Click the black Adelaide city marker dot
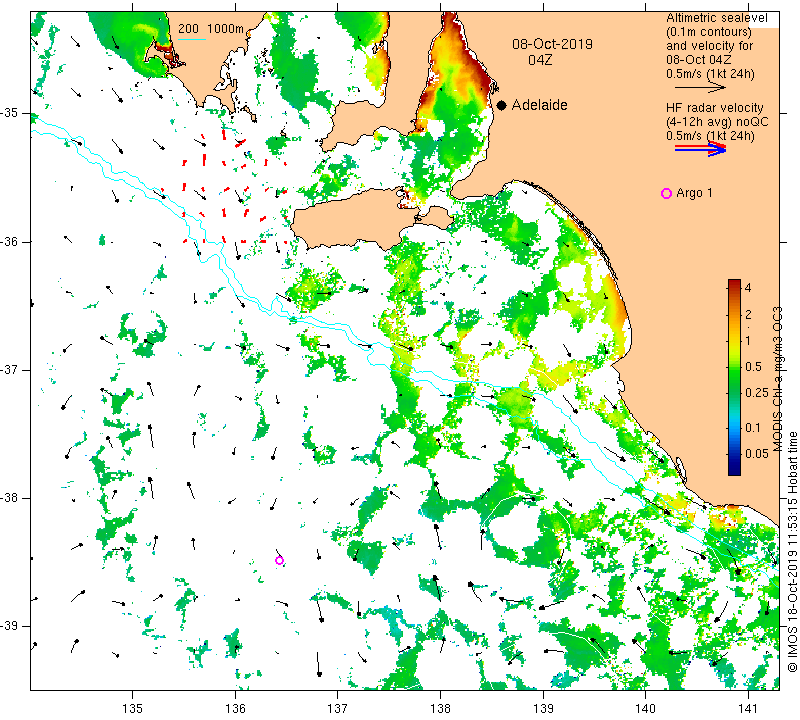This screenshot has width=800, height=720. (502, 105)
